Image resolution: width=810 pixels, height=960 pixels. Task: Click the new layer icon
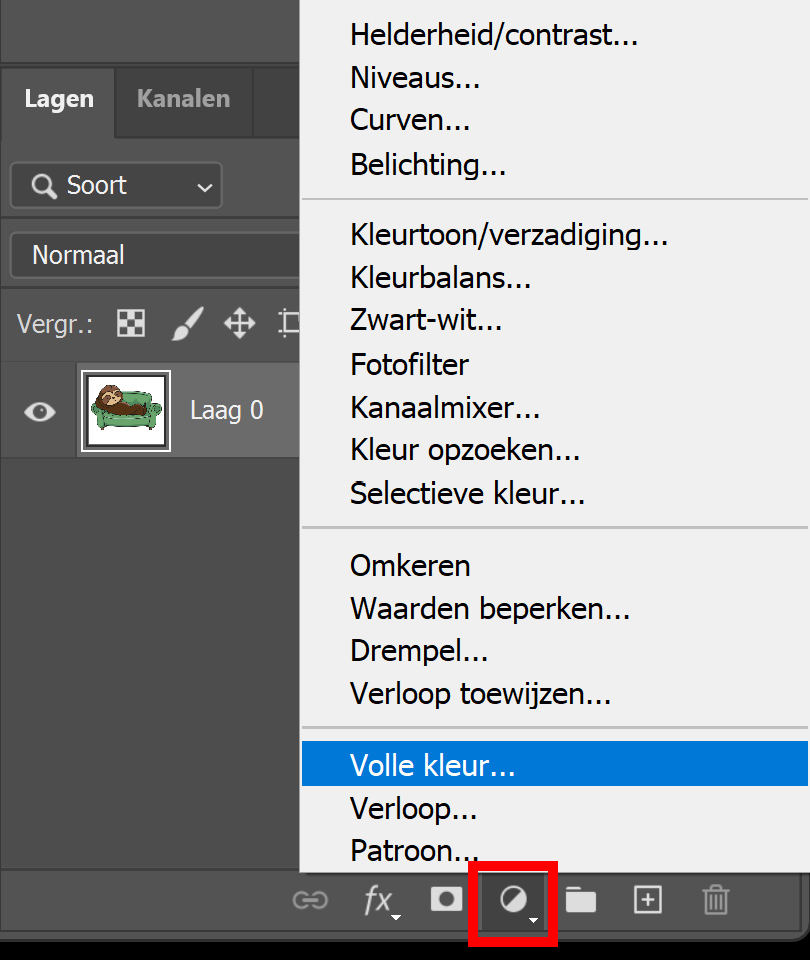[x=648, y=900]
